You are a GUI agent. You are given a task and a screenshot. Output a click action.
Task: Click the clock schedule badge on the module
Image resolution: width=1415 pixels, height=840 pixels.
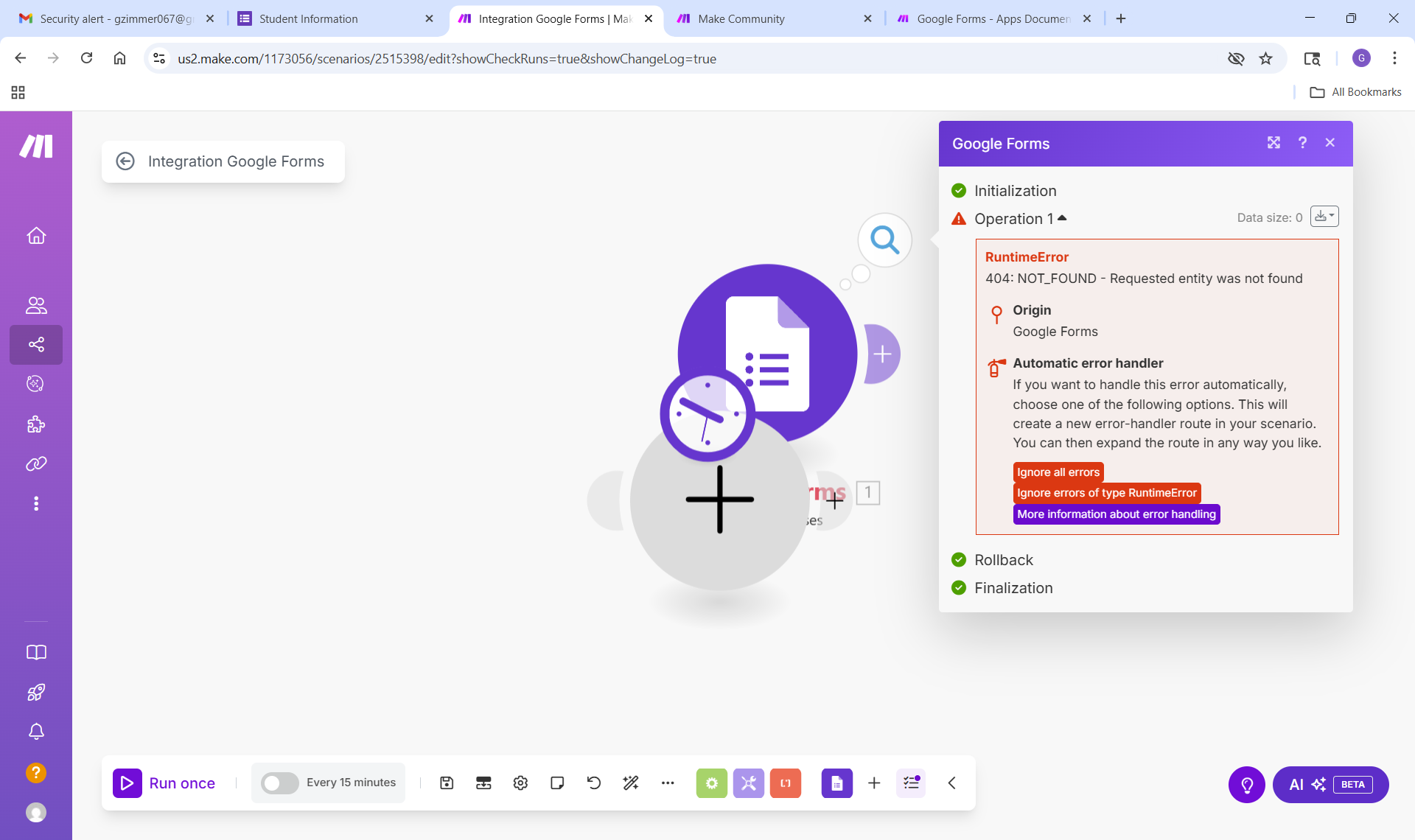(x=707, y=415)
